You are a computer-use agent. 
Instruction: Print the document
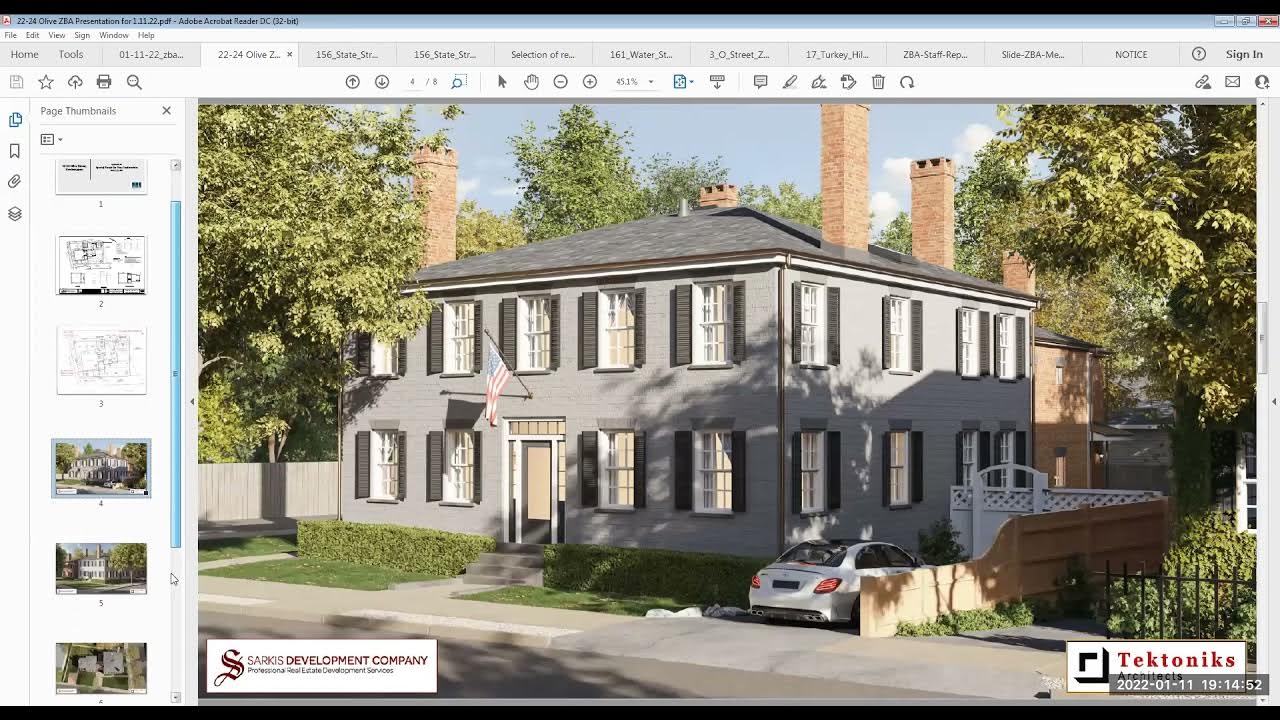pyautogui.click(x=104, y=82)
